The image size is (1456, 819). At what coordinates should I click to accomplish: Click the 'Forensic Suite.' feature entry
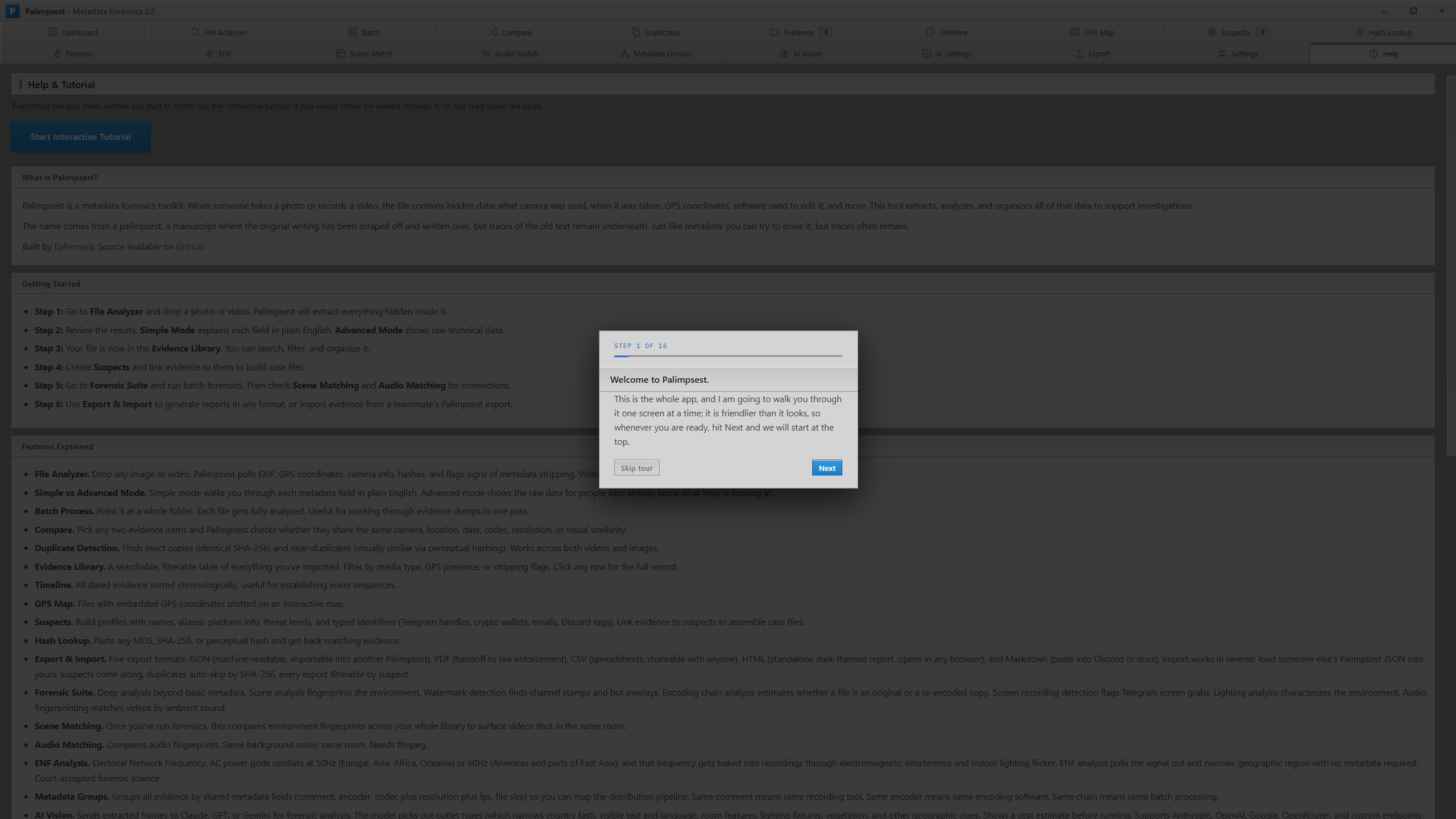click(x=730, y=700)
